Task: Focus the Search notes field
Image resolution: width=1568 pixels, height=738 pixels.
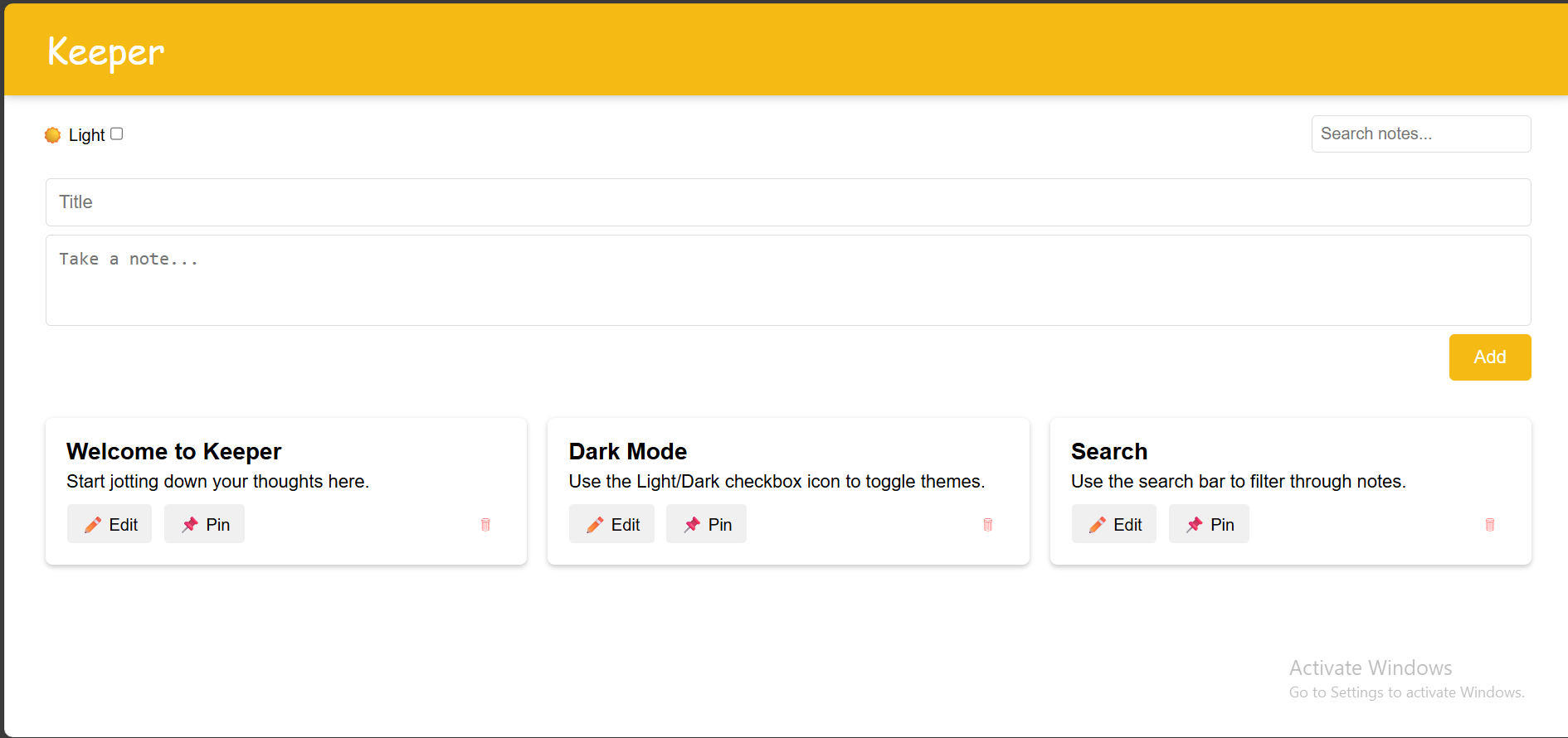Action: (x=1421, y=134)
